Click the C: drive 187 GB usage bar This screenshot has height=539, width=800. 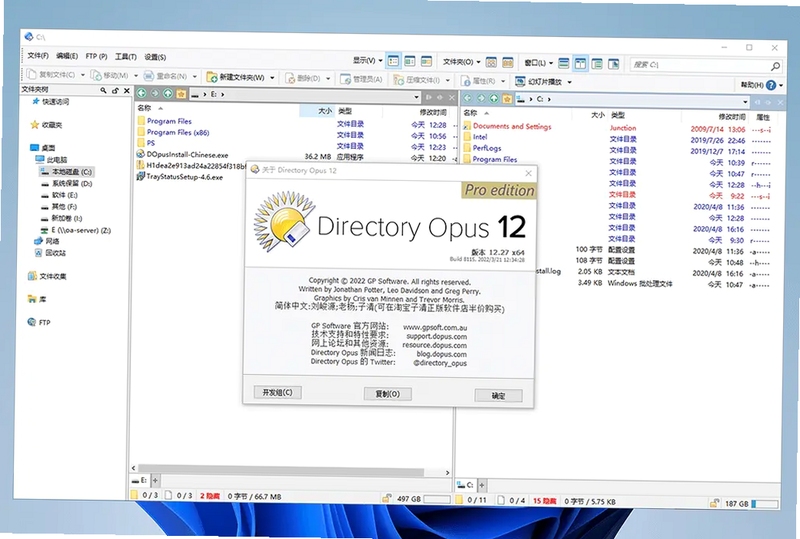click(764, 504)
